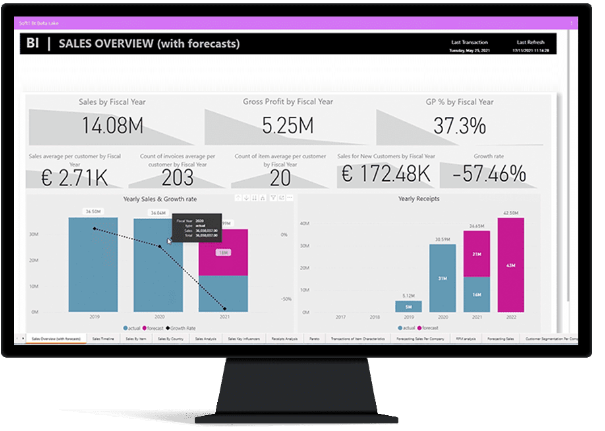Click the BI logo in header
605x431 pixels.
(34, 43)
